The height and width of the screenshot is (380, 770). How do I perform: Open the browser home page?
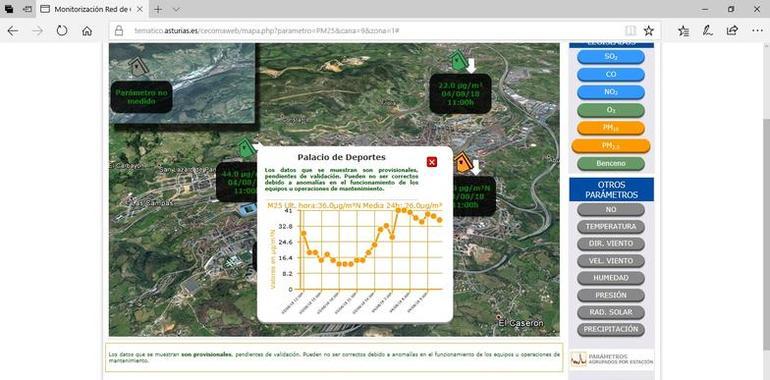click(87, 31)
